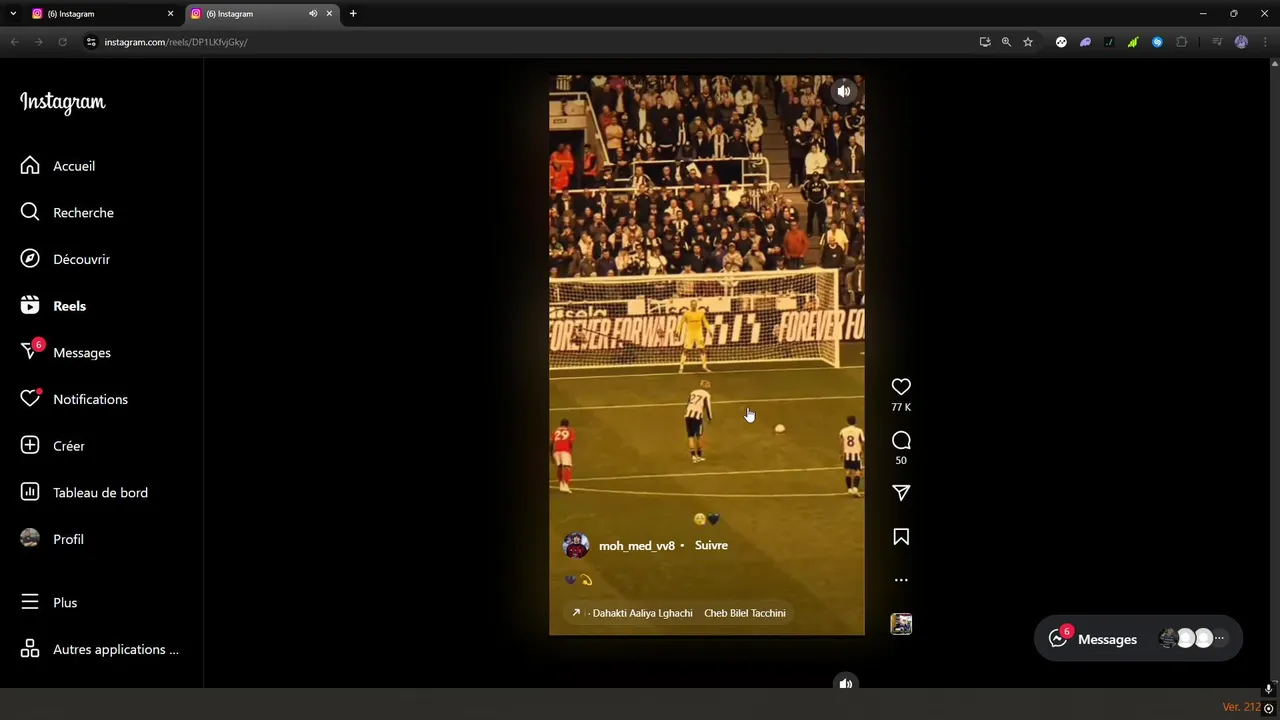
Task: Open moh_med_vv8 username link
Action: click(x=637, y=546)
